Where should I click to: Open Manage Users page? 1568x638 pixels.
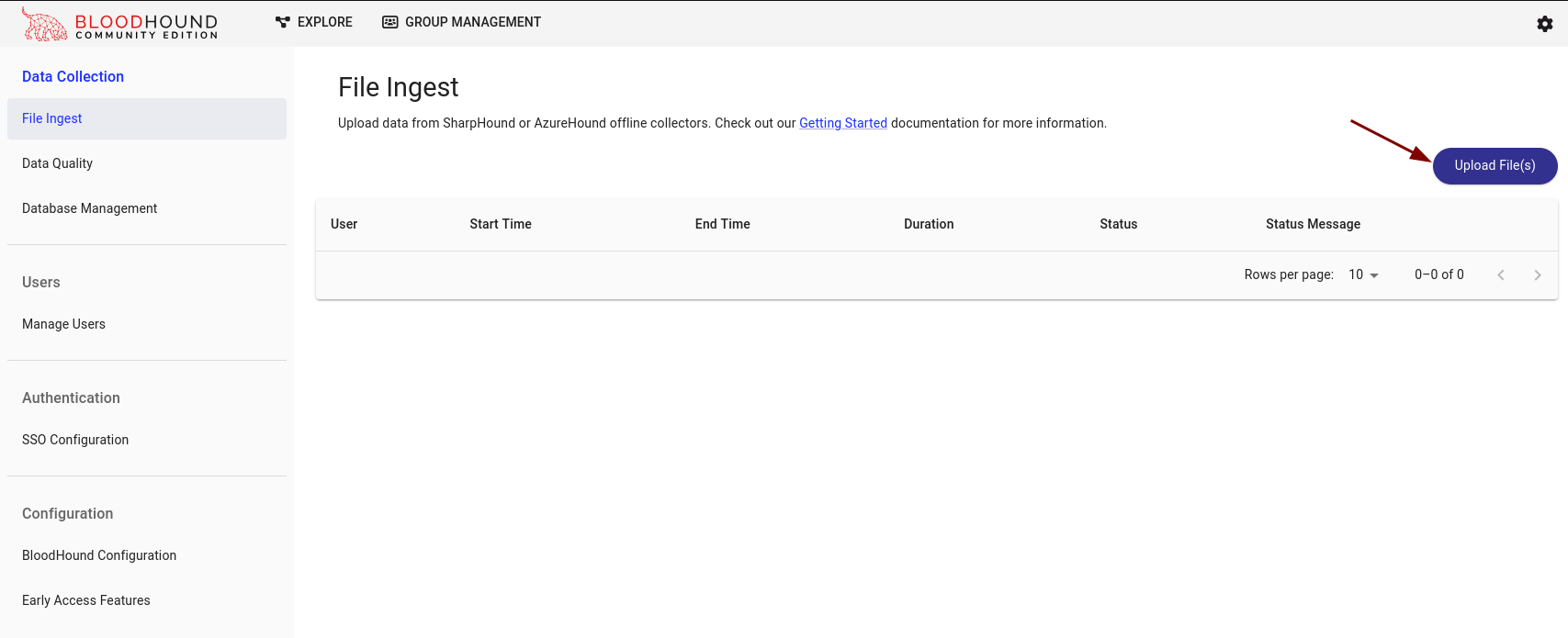[x=63, y=324]
